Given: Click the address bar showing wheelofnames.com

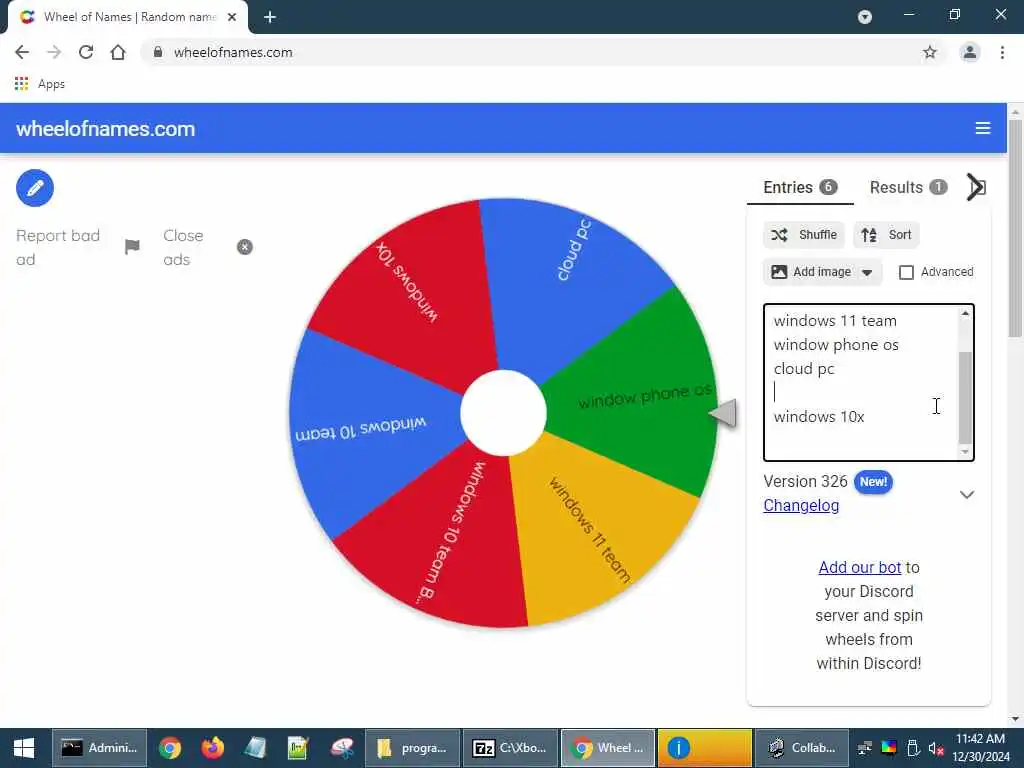Looking at the screenshot, I should (x=541, y=52).
